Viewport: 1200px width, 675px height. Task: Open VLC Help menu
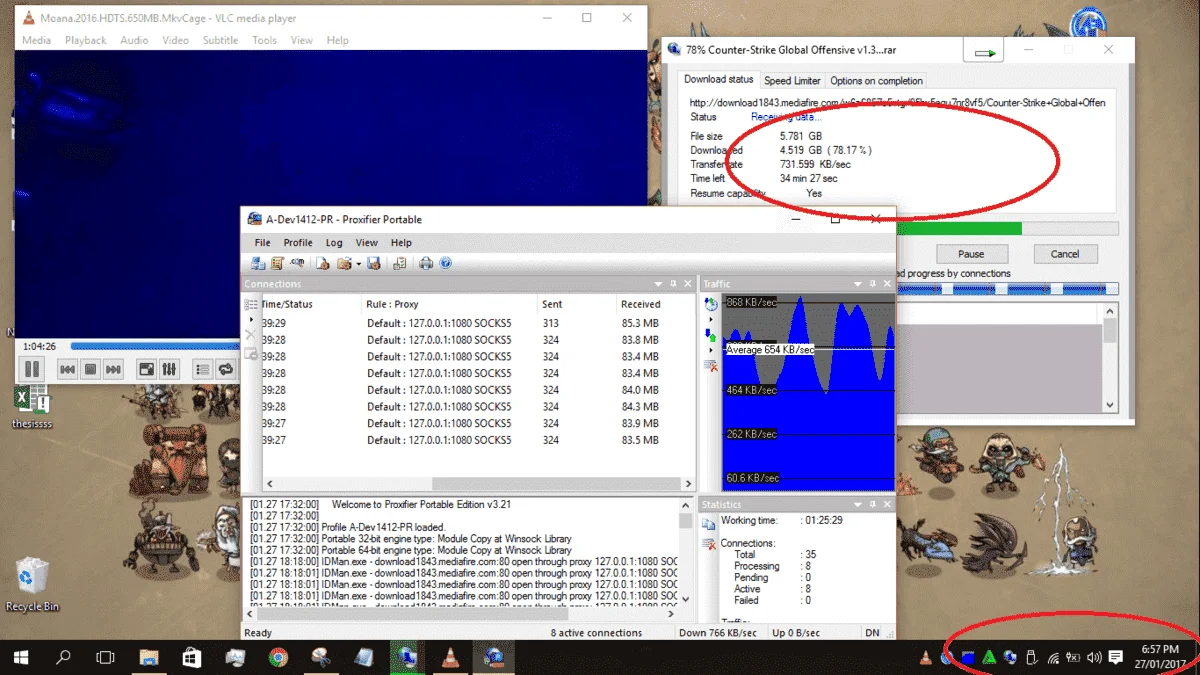337,40
